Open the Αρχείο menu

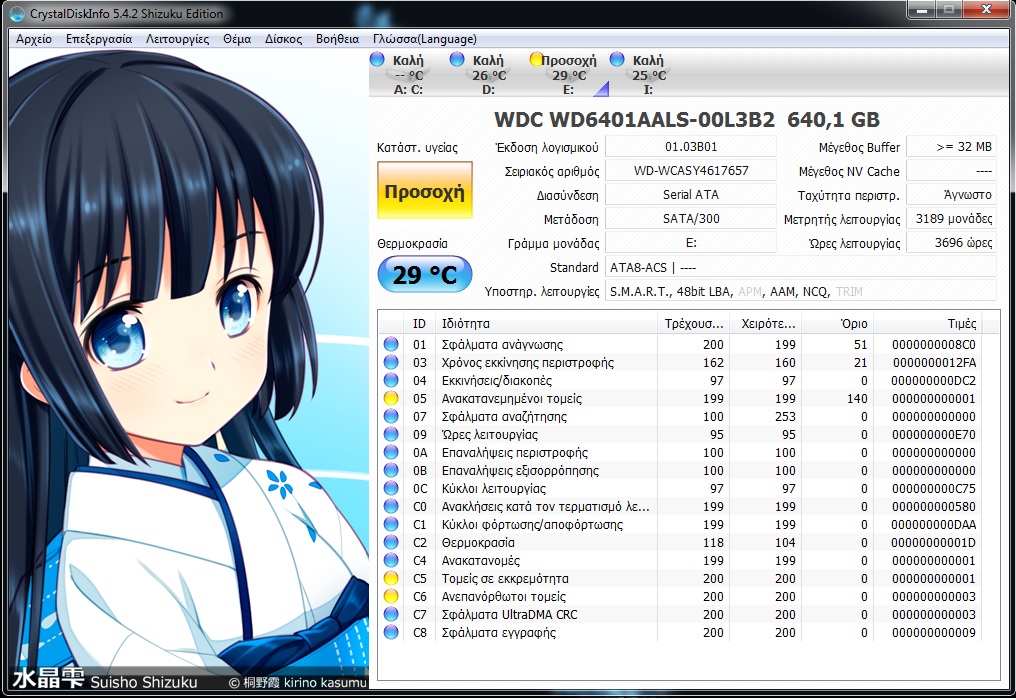tap(34, 39)
